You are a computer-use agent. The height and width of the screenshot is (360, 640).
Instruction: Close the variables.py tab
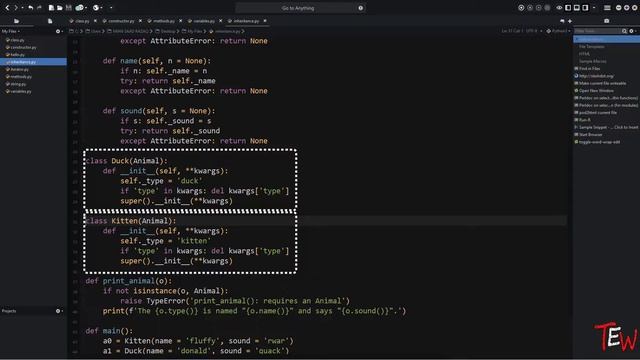point(221,21)
